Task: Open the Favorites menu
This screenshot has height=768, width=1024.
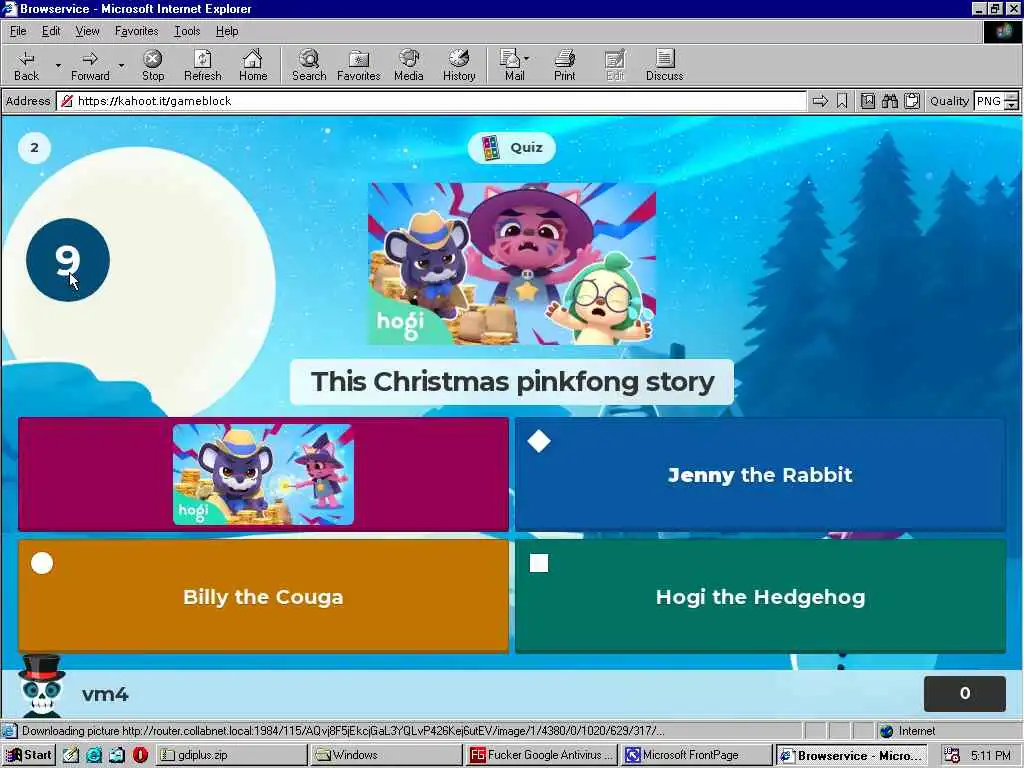Action: (x=136, y=31)
